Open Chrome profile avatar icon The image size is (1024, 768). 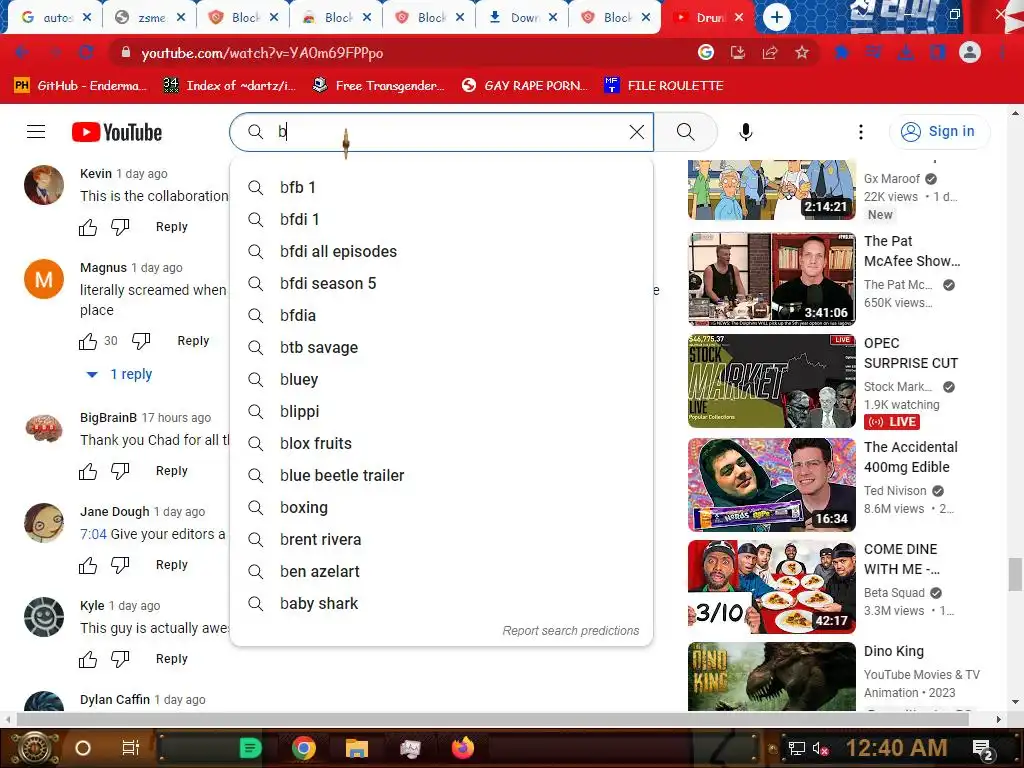click(970, 52)
